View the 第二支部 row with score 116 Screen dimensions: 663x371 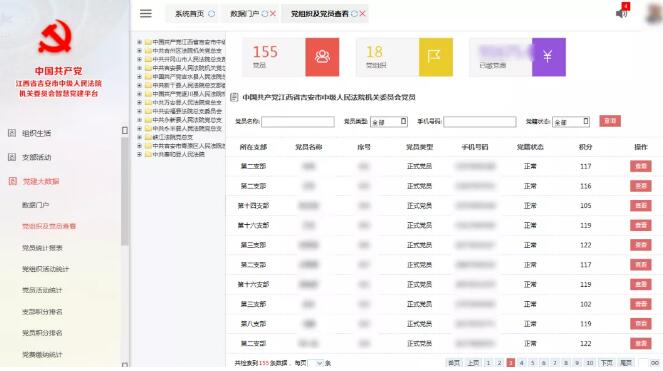coord(641,186)
